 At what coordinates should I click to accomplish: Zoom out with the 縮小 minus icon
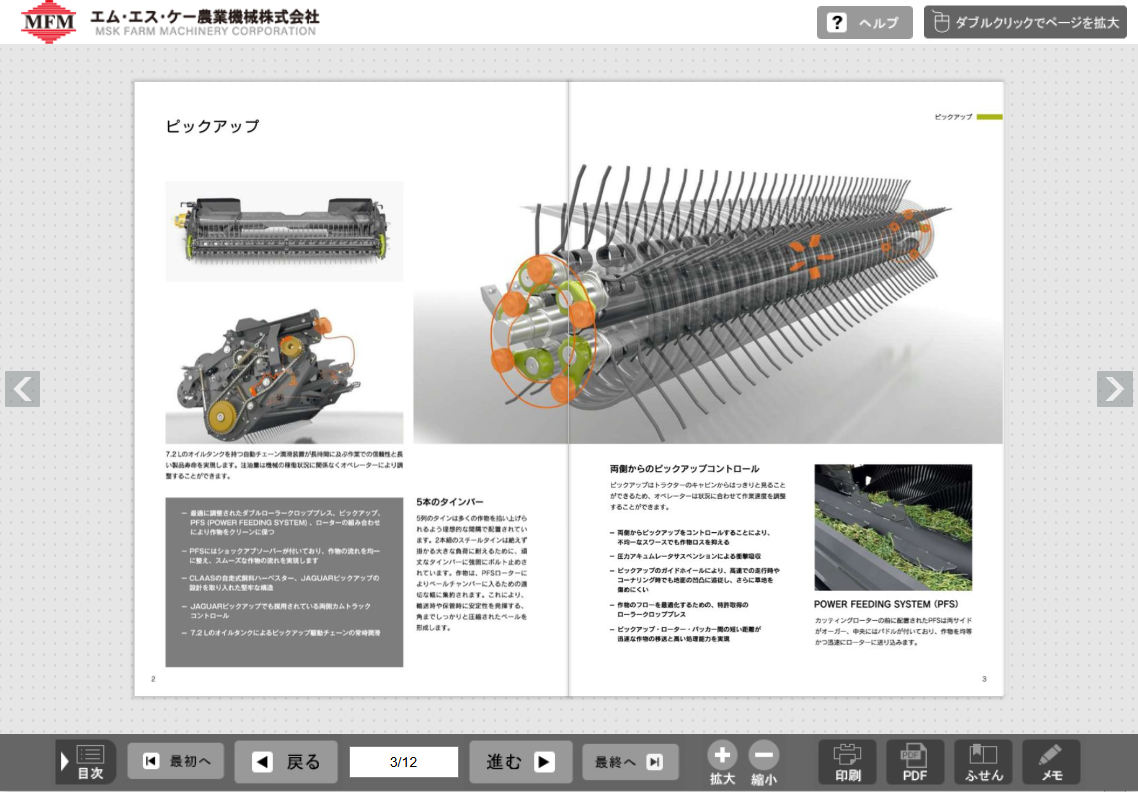[763, 762]
